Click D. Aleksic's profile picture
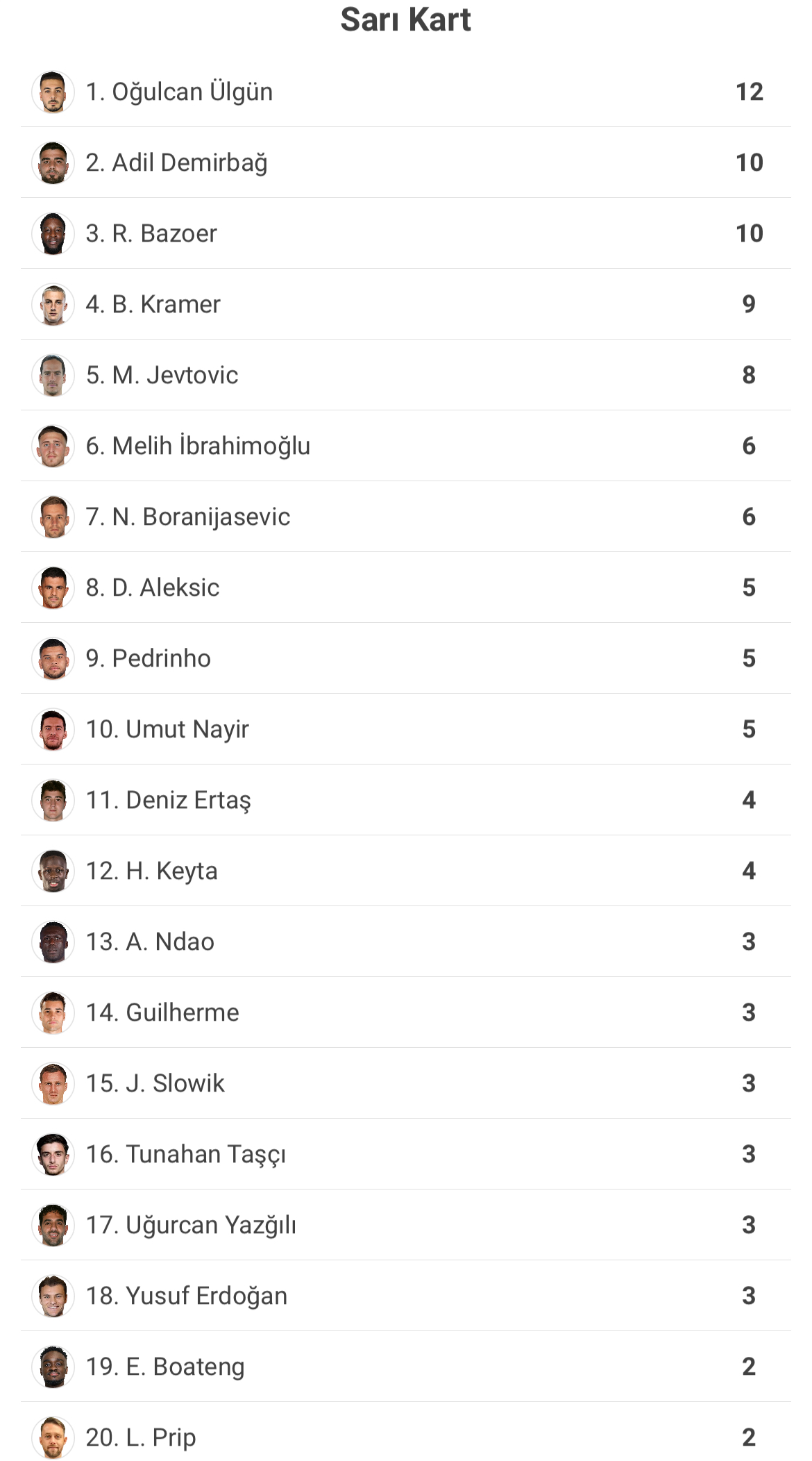Screen dimensions: 812x1461 [x=53, y=587]
